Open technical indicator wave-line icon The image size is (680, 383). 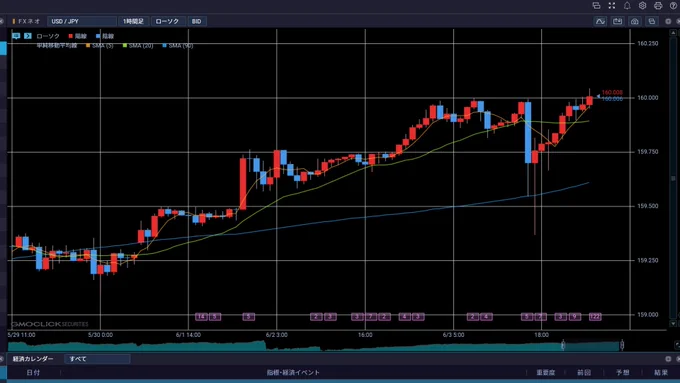600,21
